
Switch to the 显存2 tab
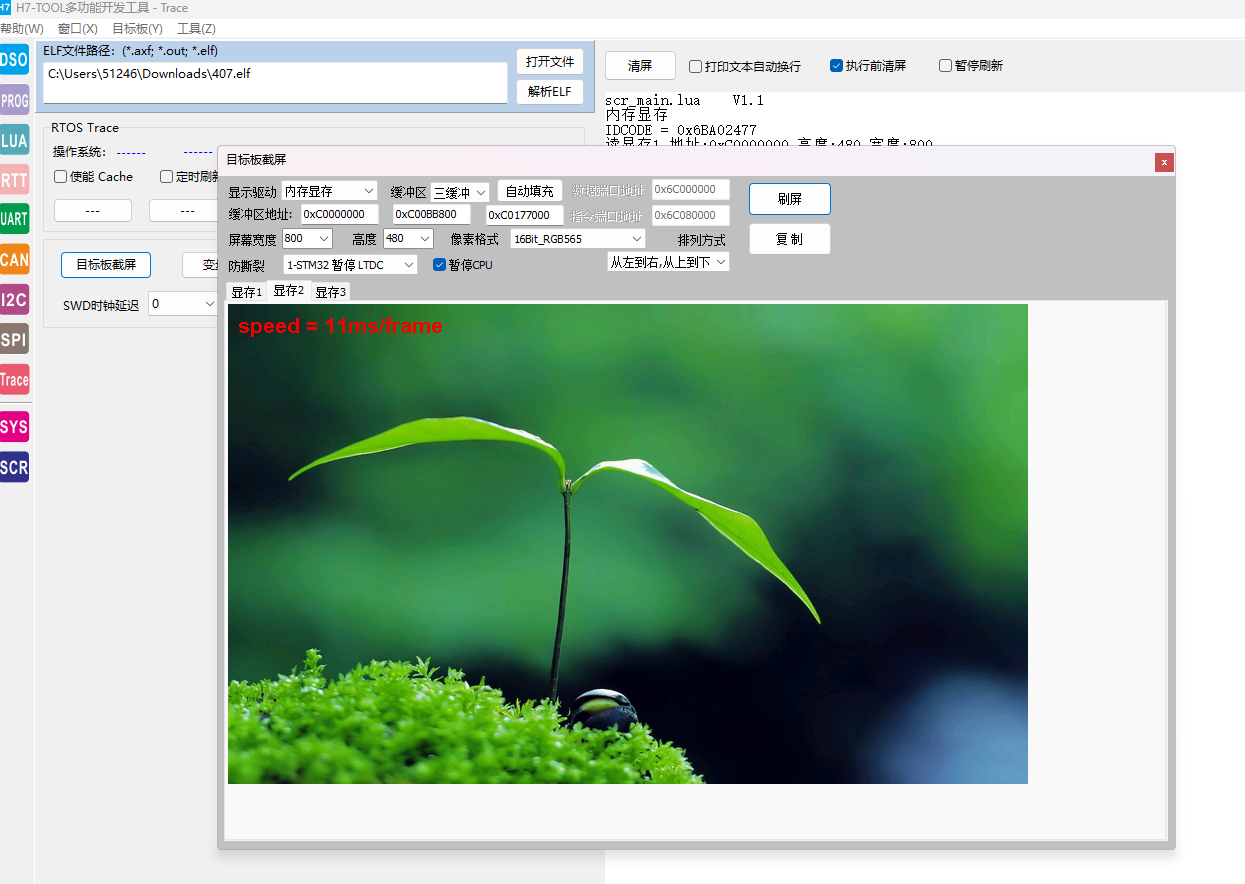click(x=288, y=291)
